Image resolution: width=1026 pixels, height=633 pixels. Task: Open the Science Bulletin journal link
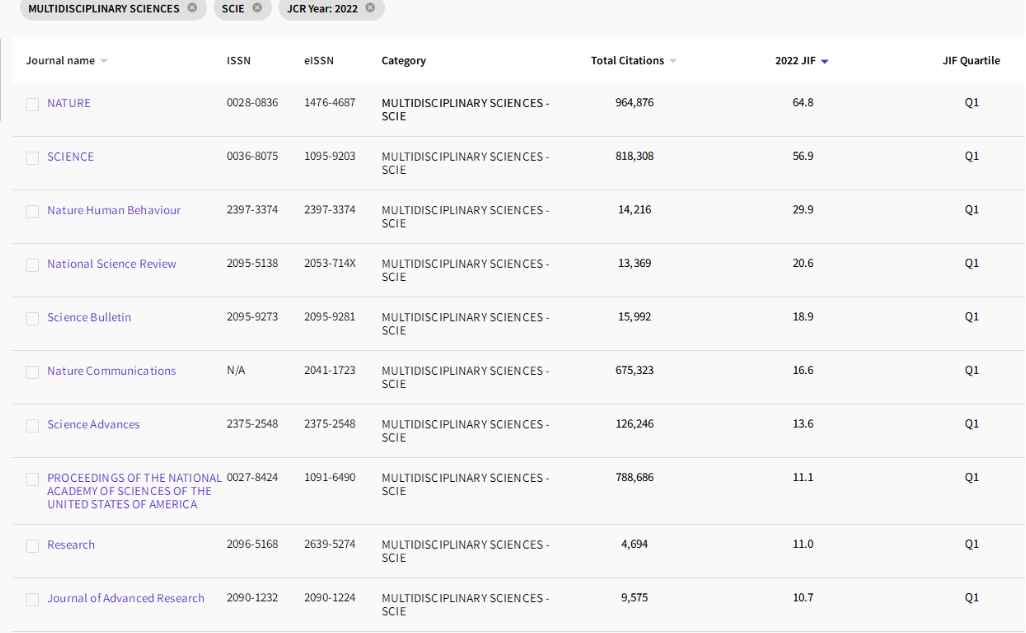89,317
